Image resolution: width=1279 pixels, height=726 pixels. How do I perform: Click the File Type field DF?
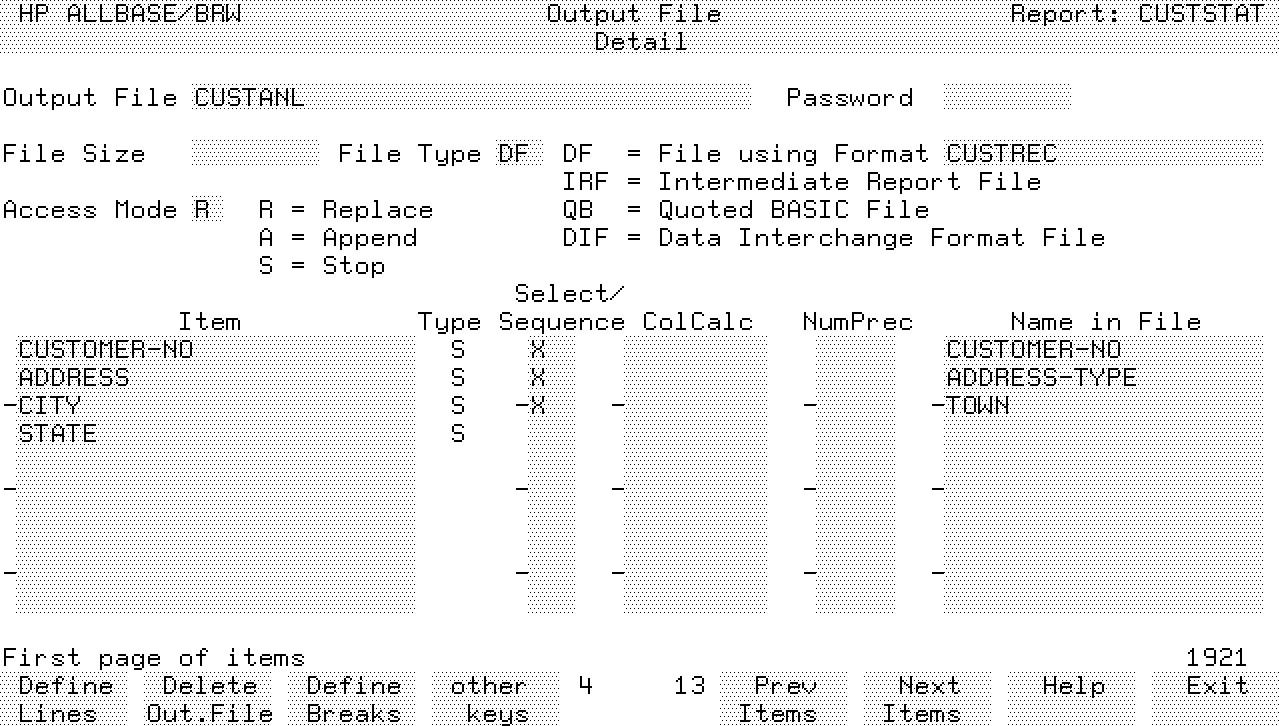[518, 154]
